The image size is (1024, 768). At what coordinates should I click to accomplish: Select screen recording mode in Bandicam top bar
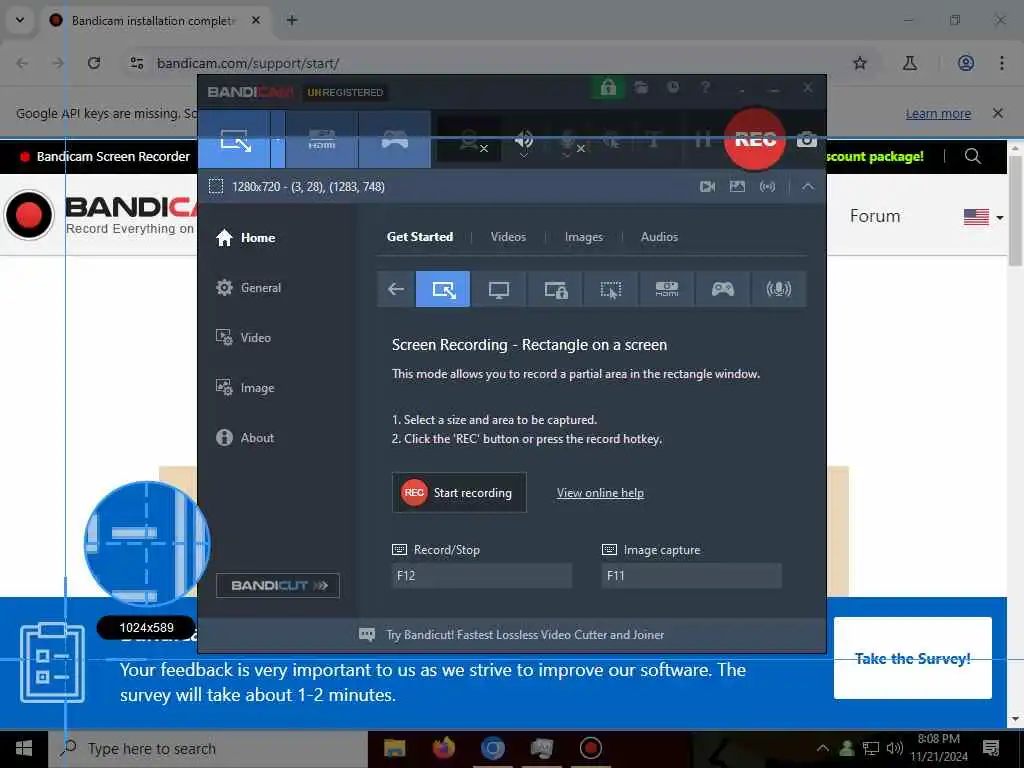pos(234,139)
